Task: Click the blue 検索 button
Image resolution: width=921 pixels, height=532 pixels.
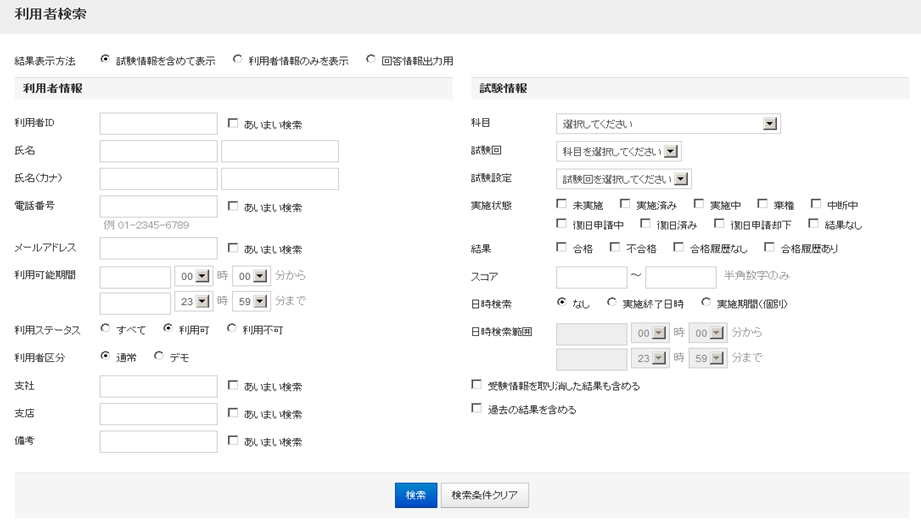Action: [x=416, y=495]
